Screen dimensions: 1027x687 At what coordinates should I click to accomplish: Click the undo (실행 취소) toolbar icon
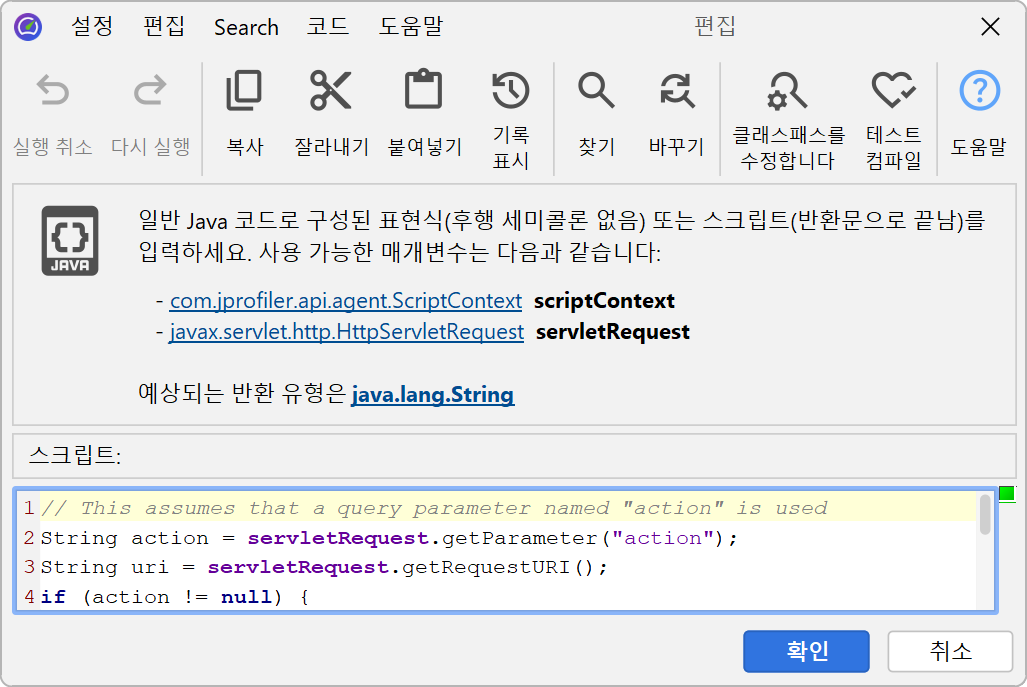pos(52,90)
